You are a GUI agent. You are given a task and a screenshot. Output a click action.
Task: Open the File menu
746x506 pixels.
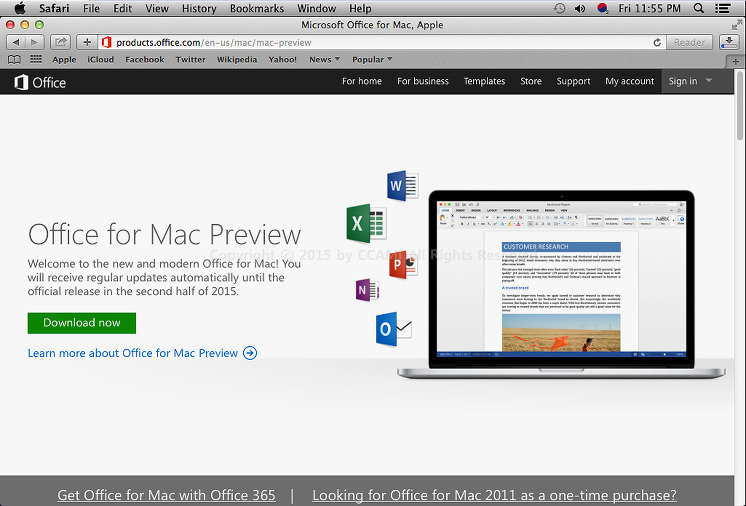[91, 8]
